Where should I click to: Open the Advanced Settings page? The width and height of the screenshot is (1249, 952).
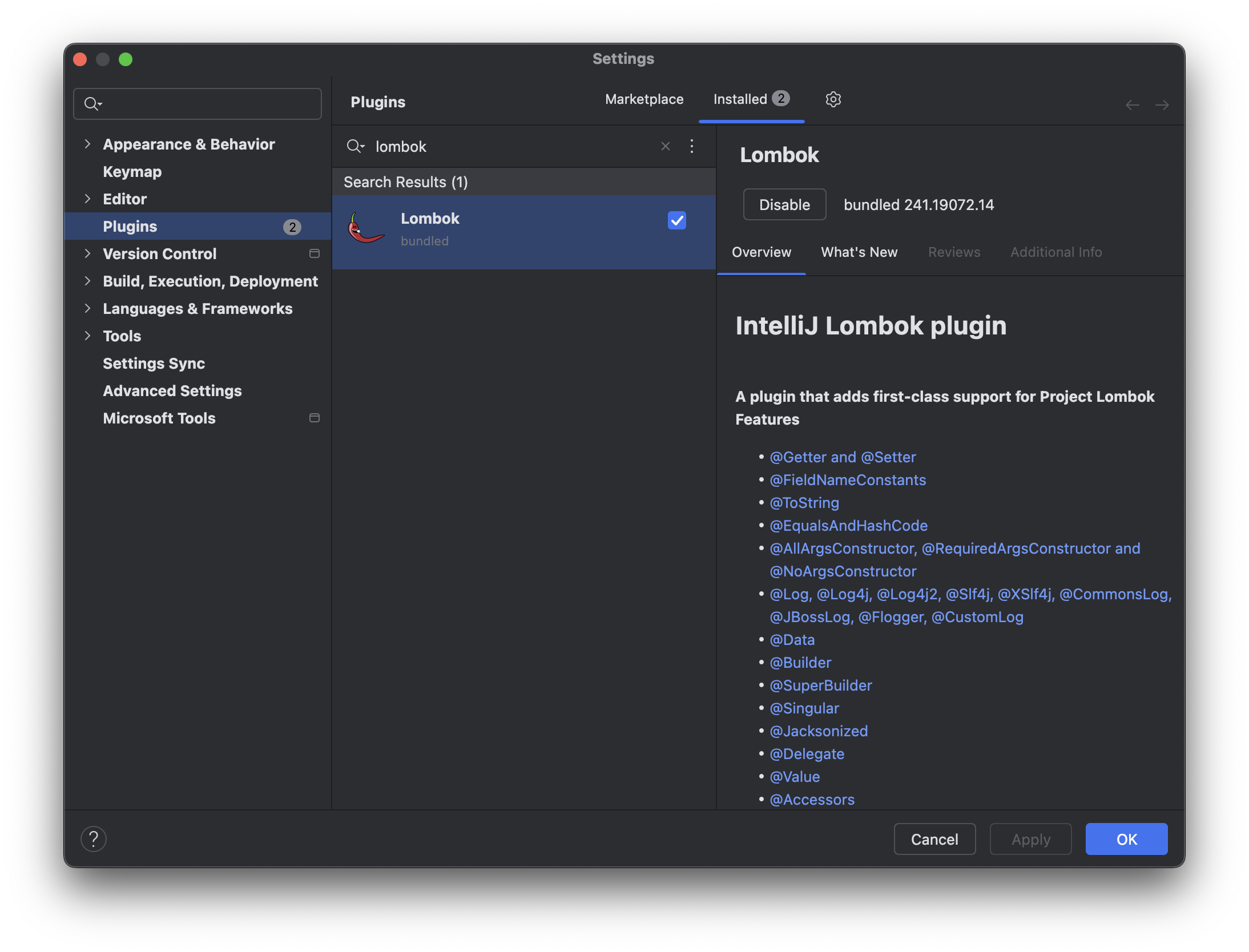[x=172, y=391]
